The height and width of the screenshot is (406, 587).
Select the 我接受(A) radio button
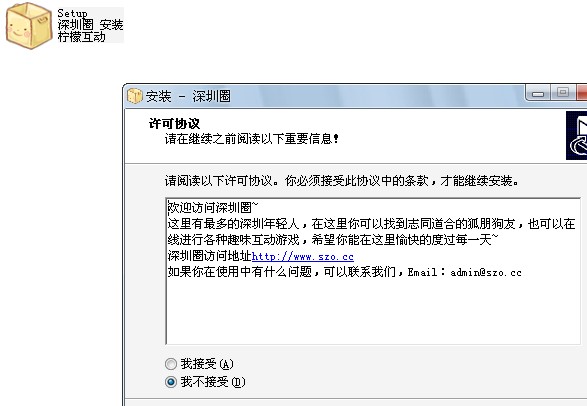tap(171, 364)
